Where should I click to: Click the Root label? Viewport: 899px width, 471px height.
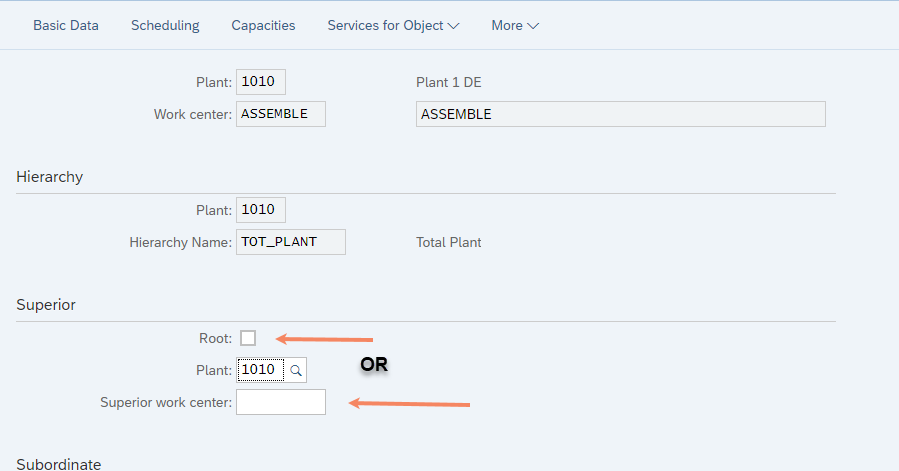pos(215,338)
